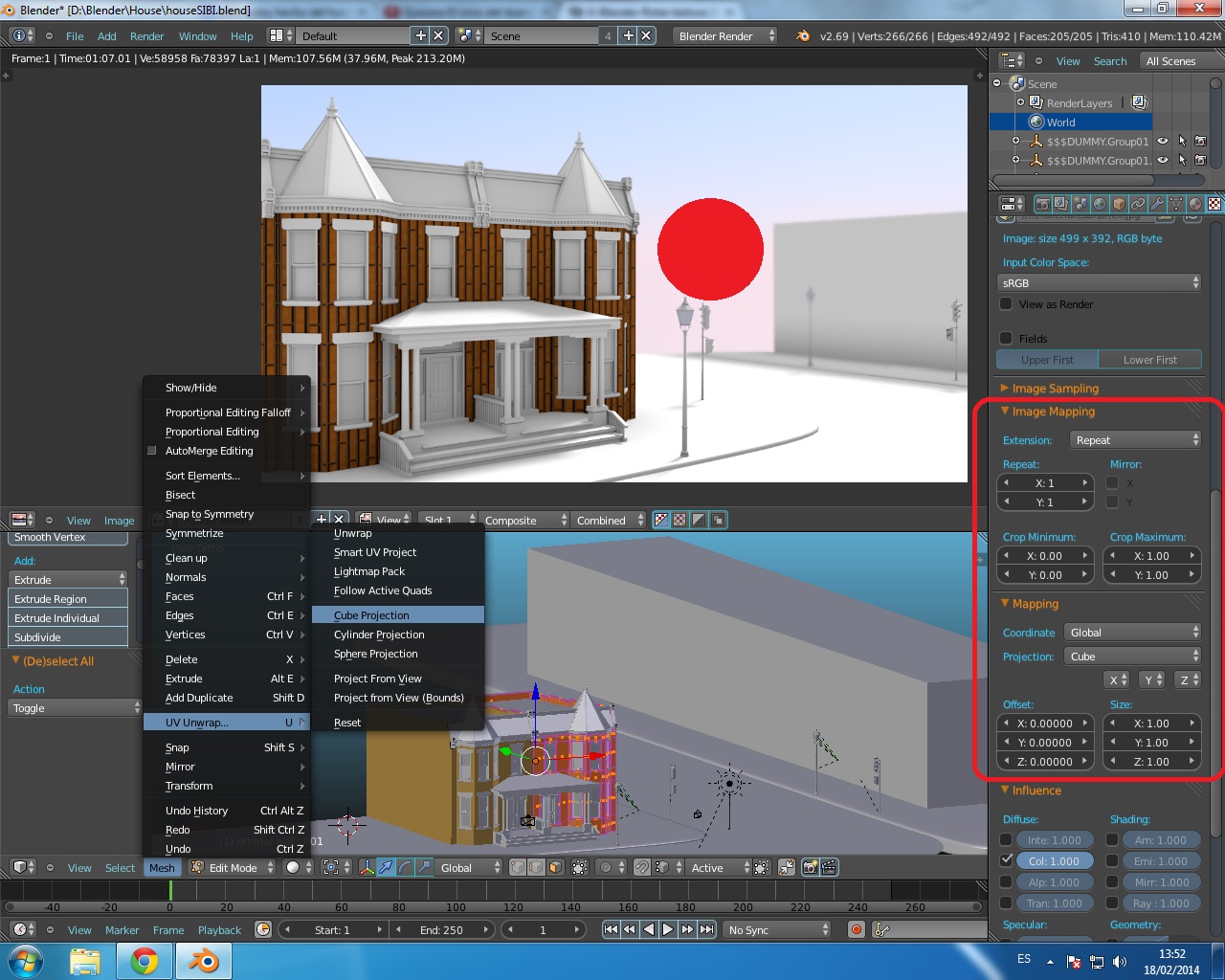Image resolution: width=1225 pixels, height=980 pixels.
Task: Click the play animation button
Action: (668, 929)
